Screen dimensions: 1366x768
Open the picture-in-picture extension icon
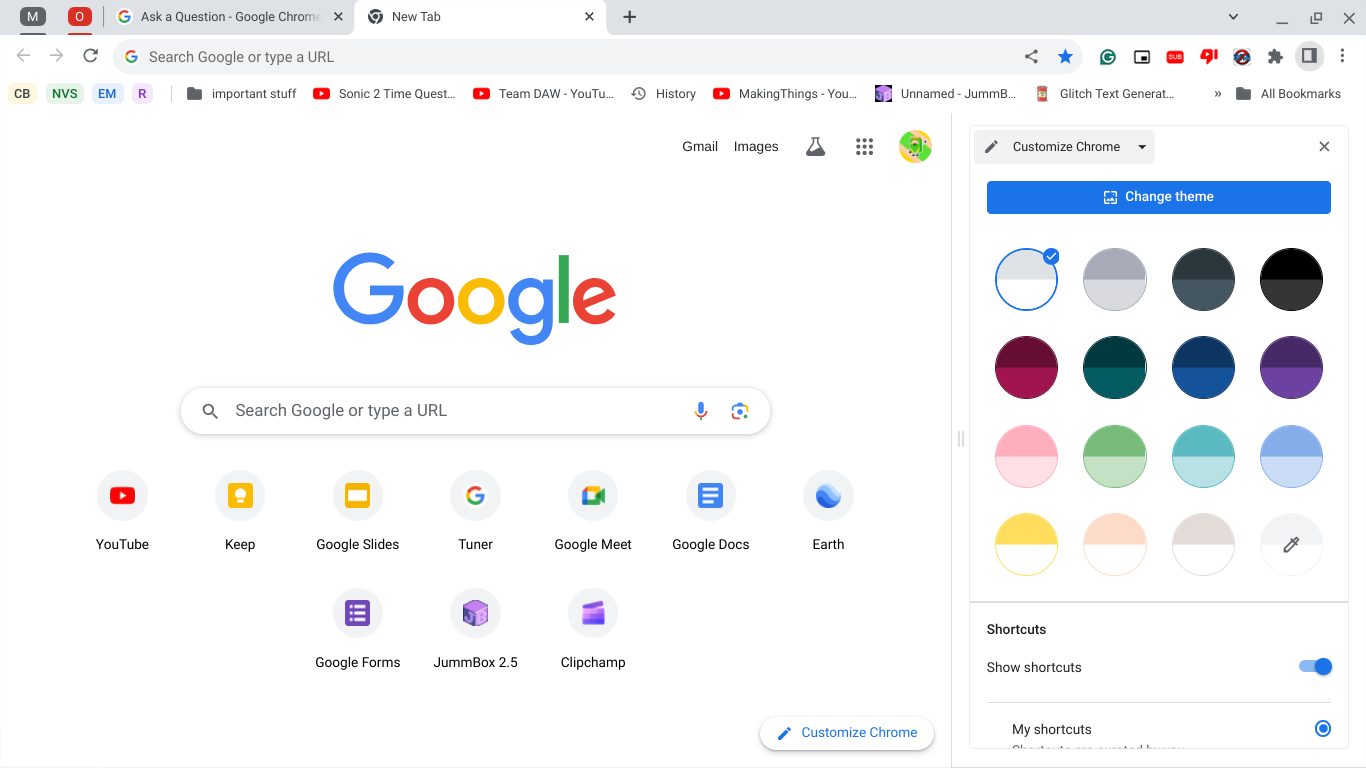(x=1141, y=57)
